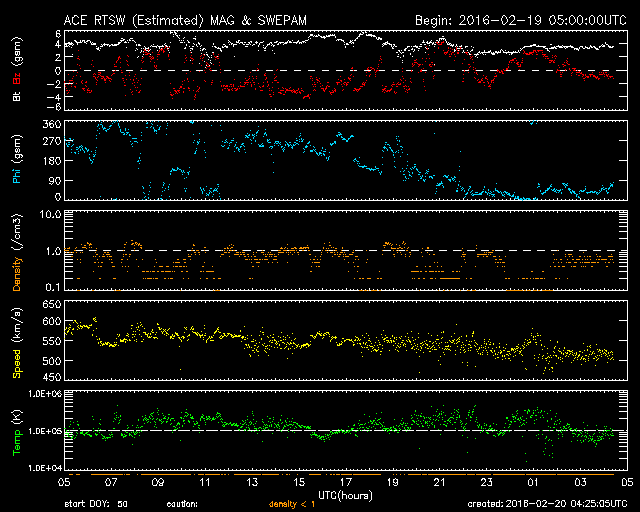
Task: Click the '(K)' unit label
Action: (x=17, y=417)
